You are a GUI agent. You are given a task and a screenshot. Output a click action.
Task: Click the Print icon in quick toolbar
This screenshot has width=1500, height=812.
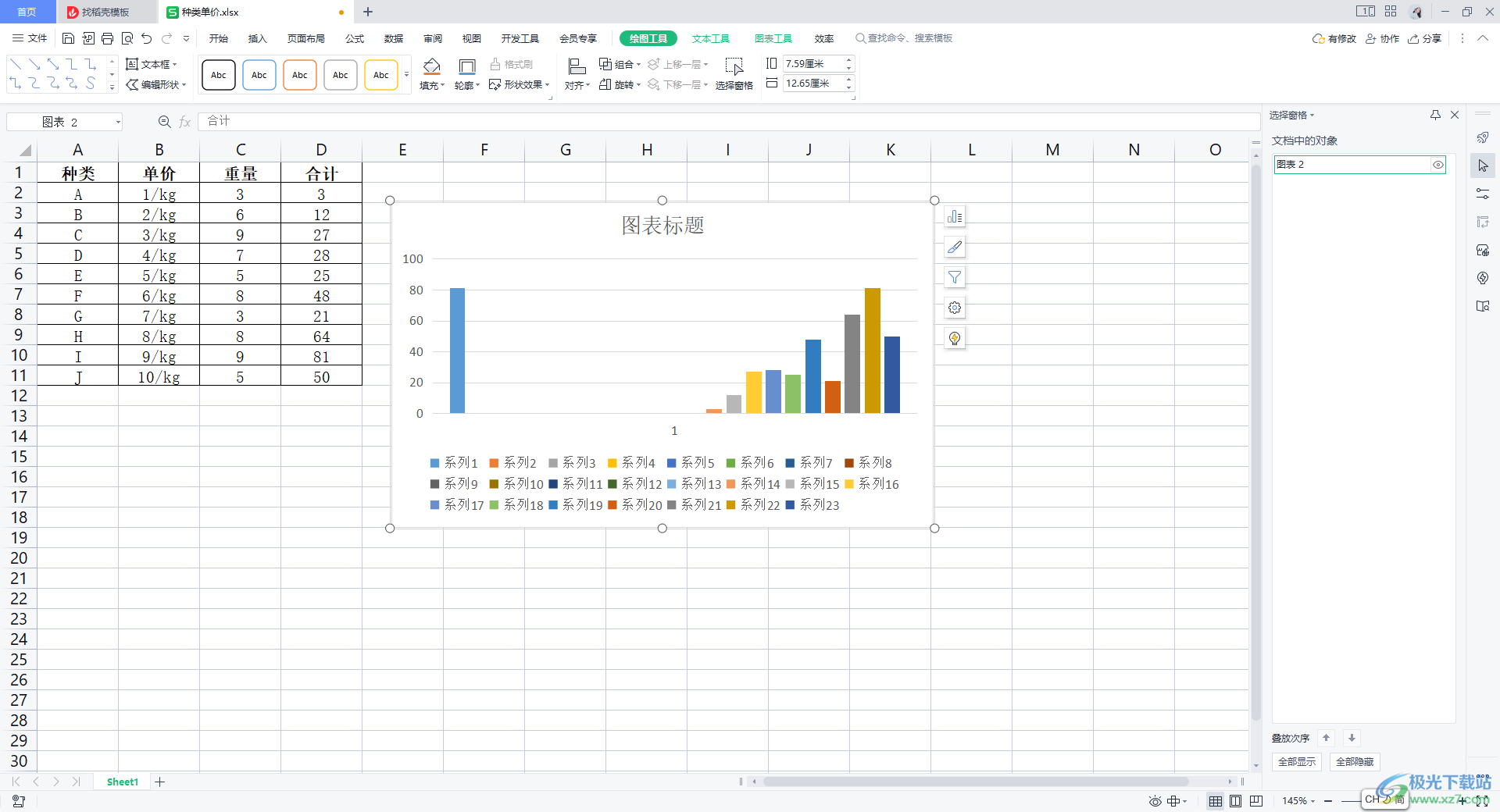107,38
